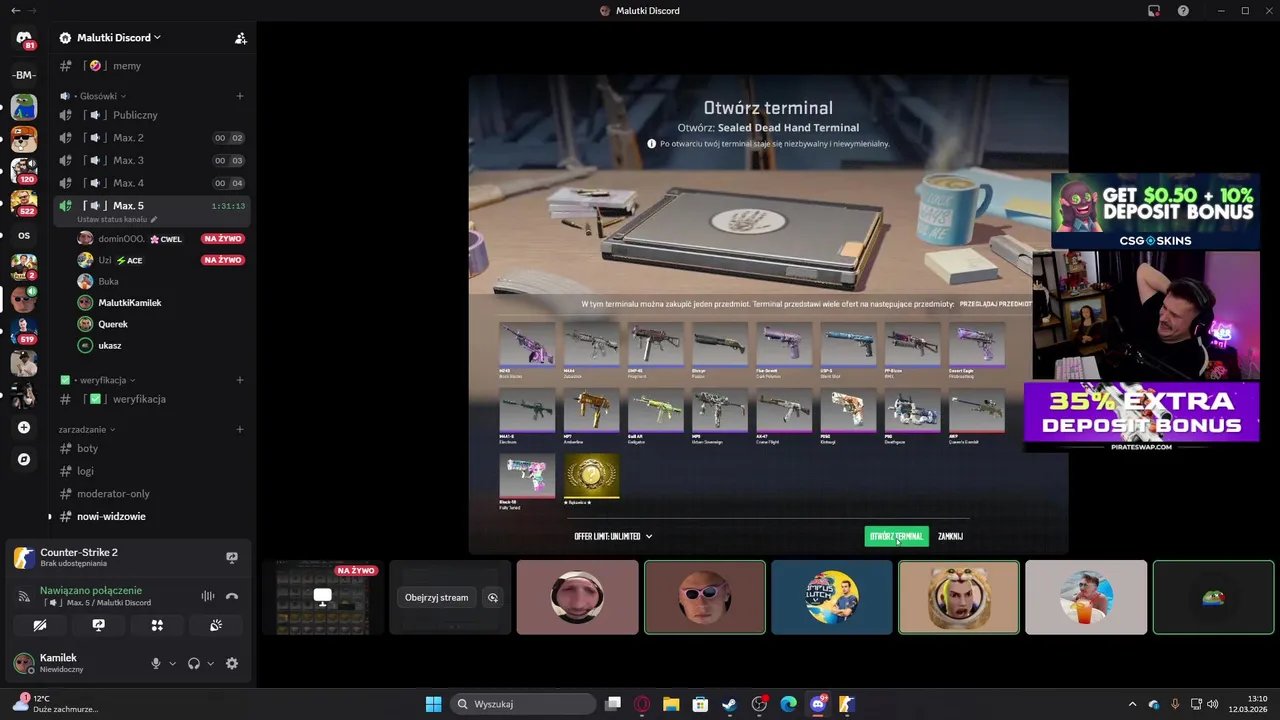1280x720 pixels.
Task: Click the Steam icon in taskbar
Action: click(x=730, y=704)
